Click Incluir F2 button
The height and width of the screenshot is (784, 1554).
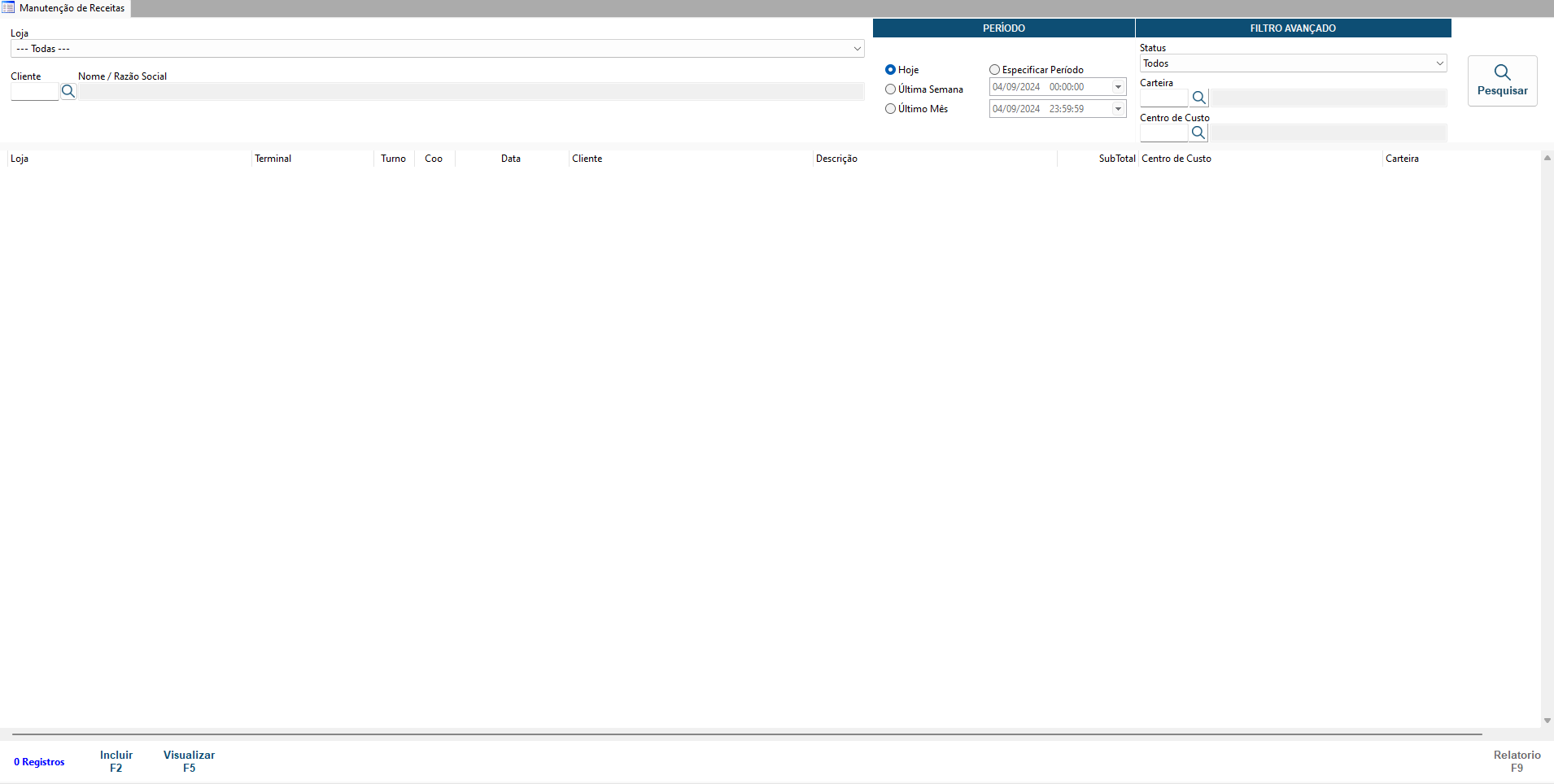[116, 761]
